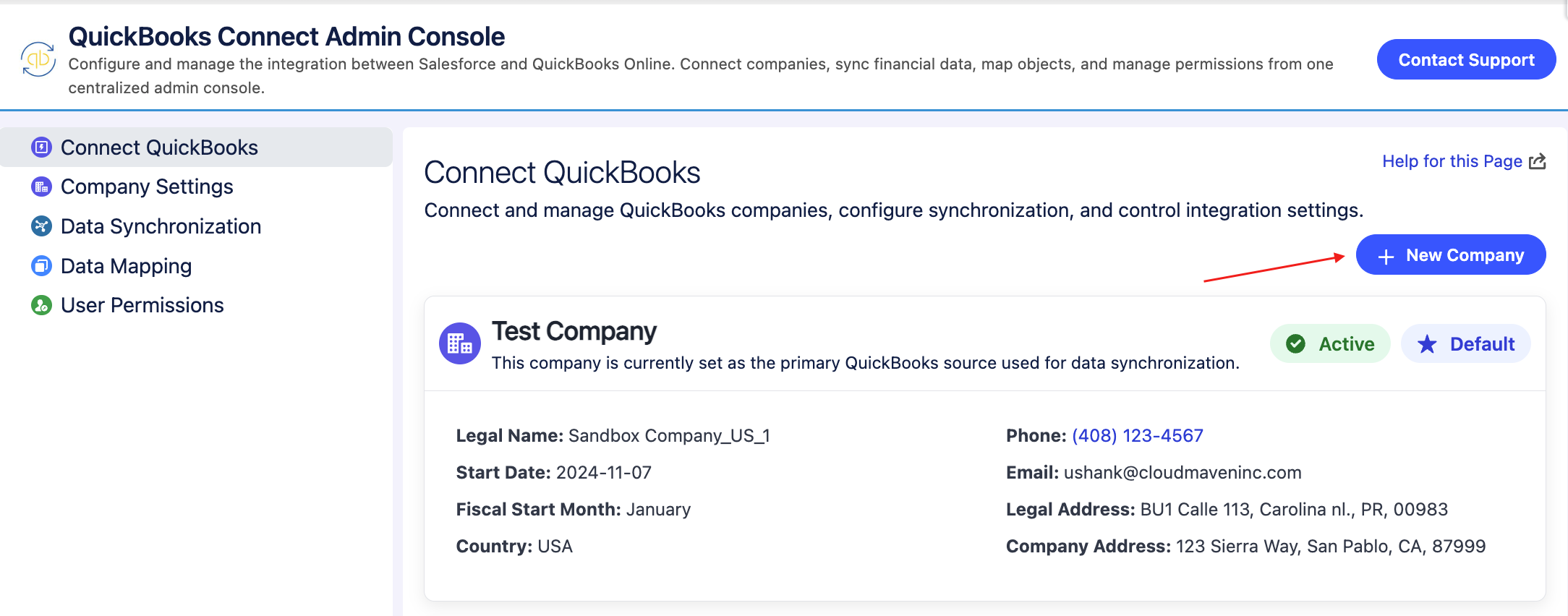Click legal name Sandbox Company_US_1
Viewport: 1568px width, 616px height.
(669, 435)
